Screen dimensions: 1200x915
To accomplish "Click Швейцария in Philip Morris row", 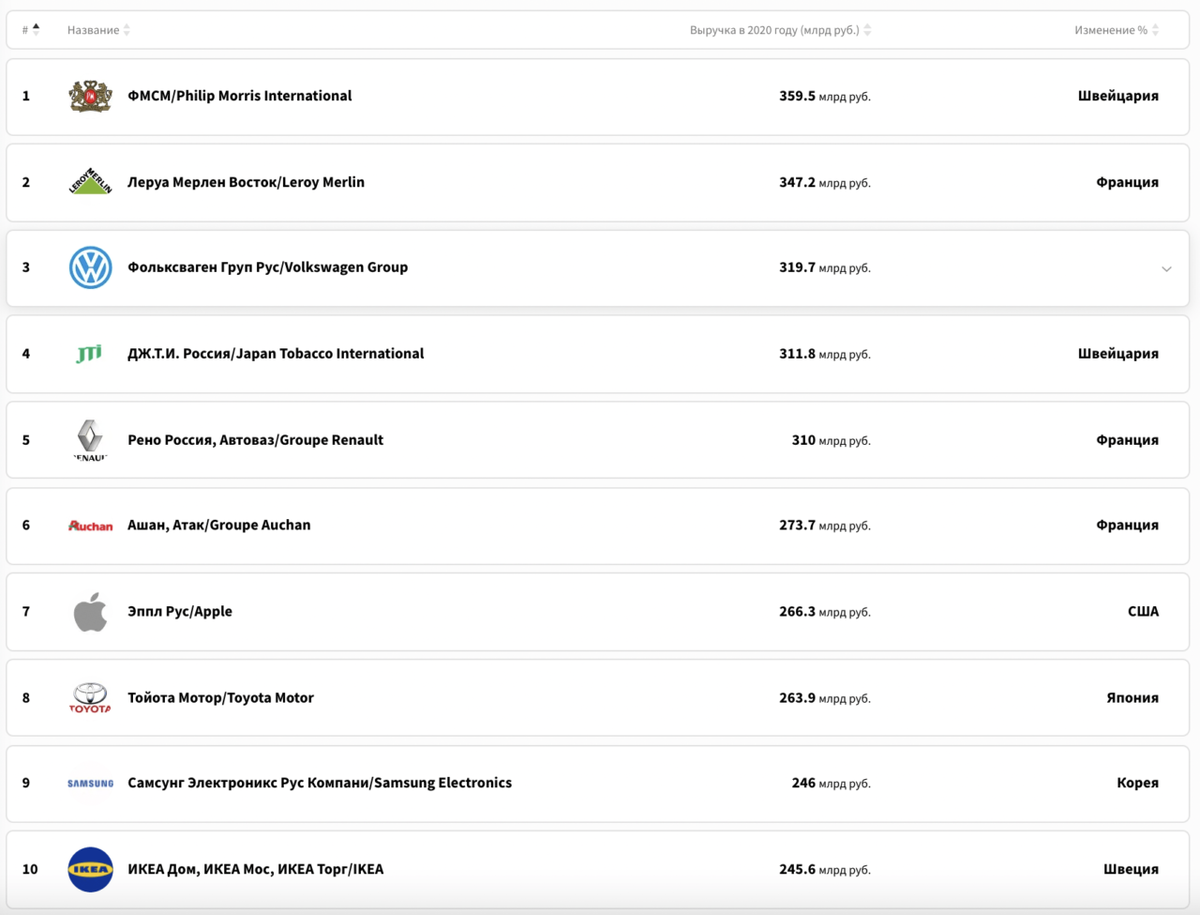I will (x=1118, y=96).
